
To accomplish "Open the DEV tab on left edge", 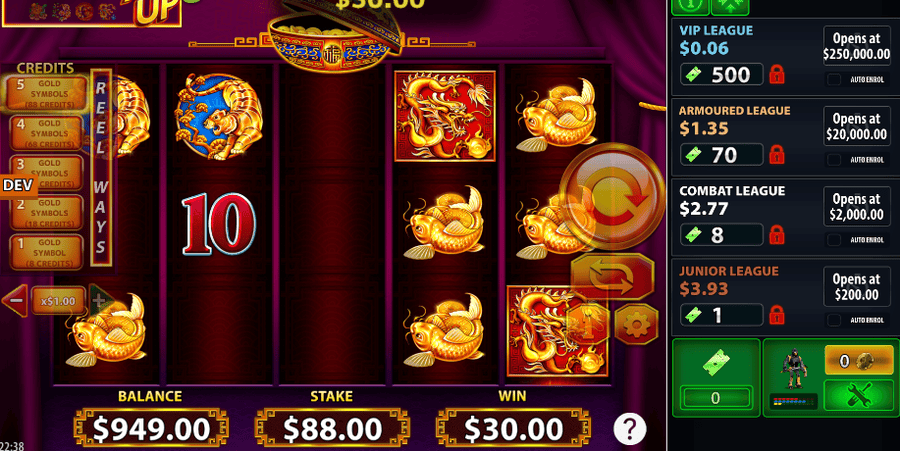I will tap(18, 185).
